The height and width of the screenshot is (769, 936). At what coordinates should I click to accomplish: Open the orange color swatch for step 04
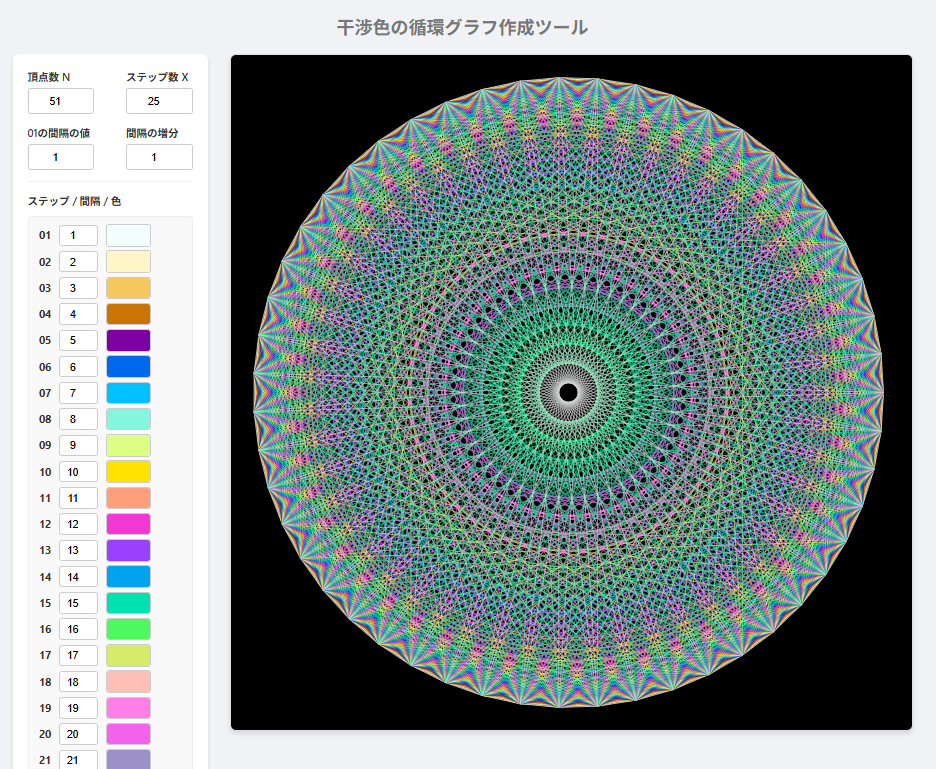pos(128,314)
